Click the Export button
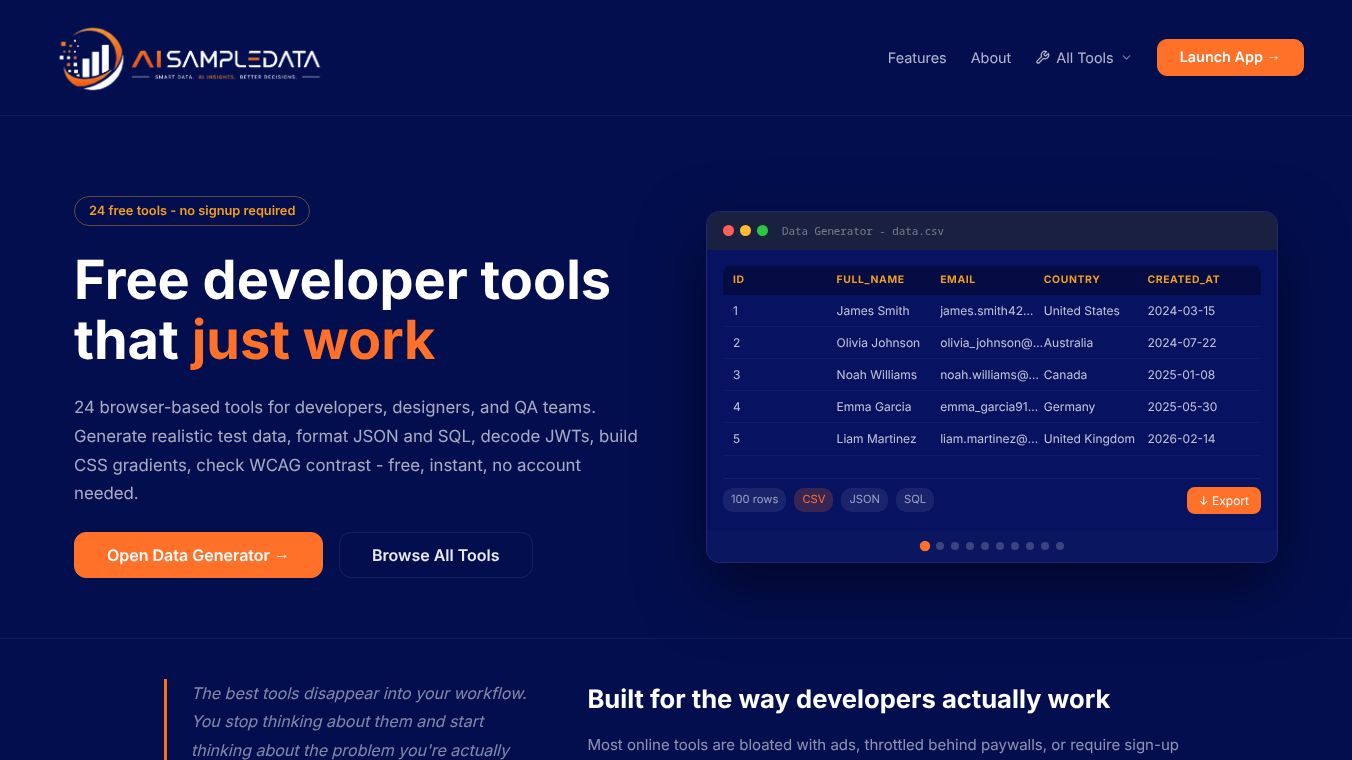This screenshot has height=760, width=1352. pos(1224,501)
